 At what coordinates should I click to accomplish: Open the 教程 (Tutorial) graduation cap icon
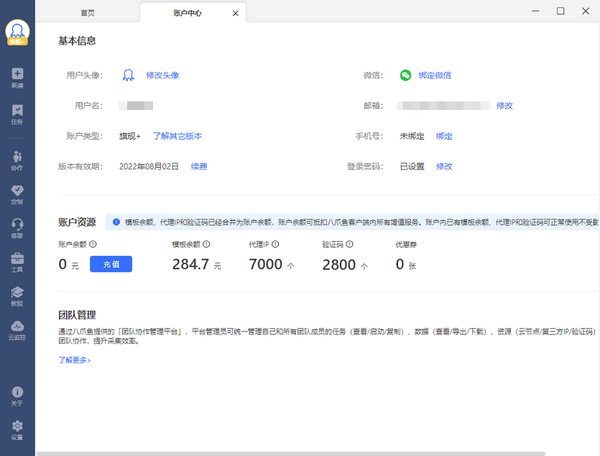[x=17, y=296]
